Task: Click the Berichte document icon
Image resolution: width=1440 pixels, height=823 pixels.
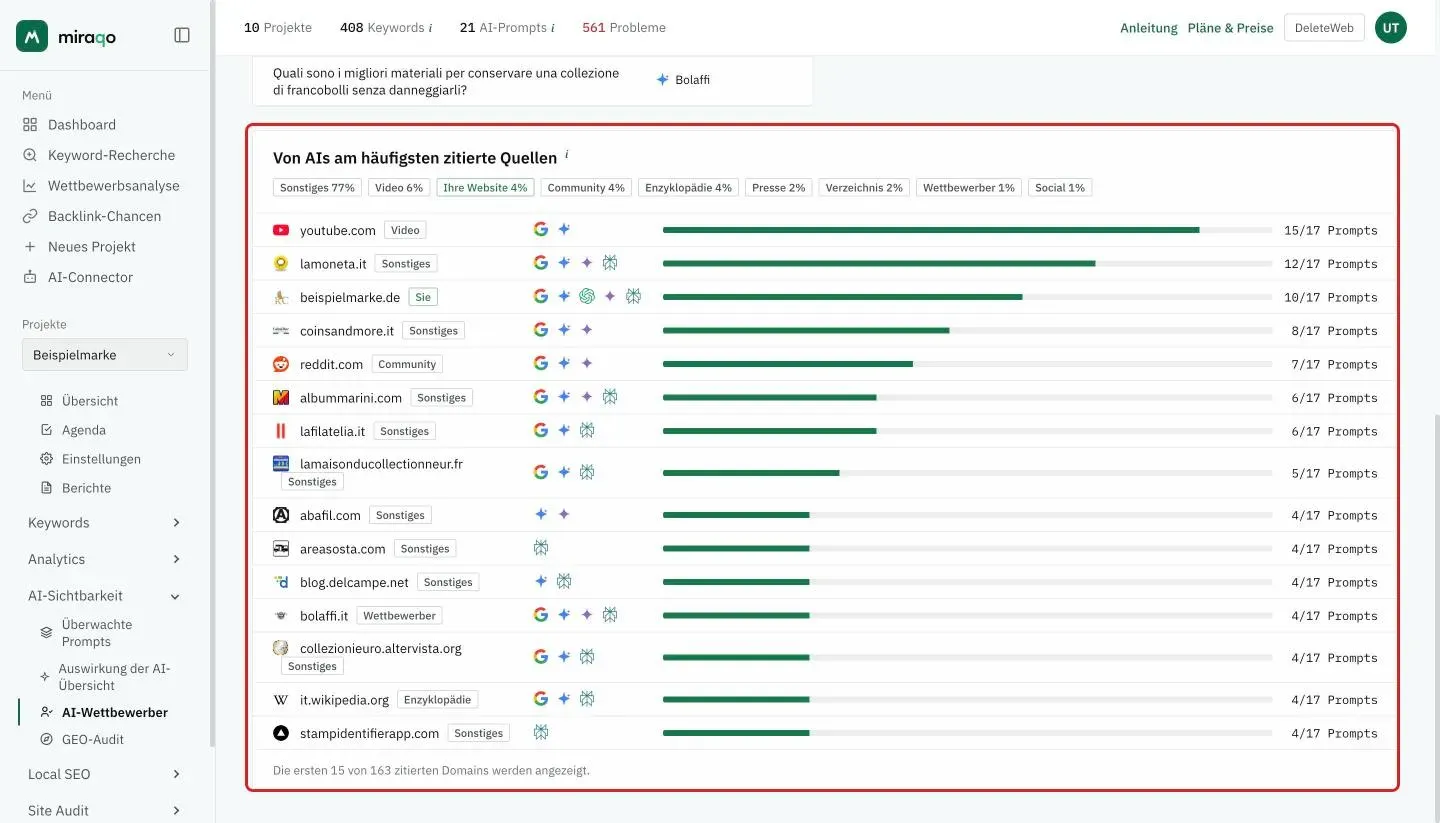Action: pos(46,488)
